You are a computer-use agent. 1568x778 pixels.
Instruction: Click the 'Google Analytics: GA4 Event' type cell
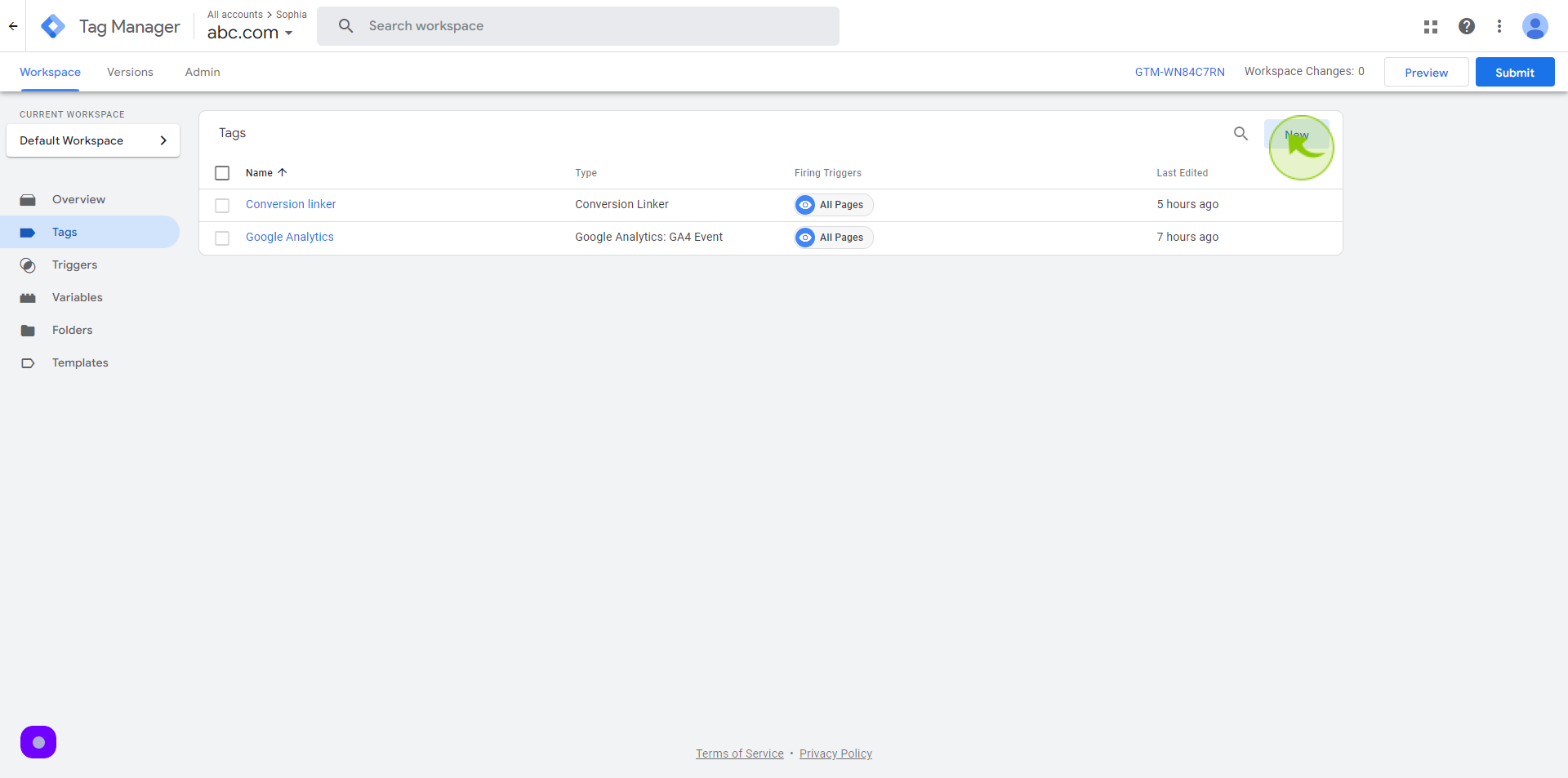tap(648, 237)
